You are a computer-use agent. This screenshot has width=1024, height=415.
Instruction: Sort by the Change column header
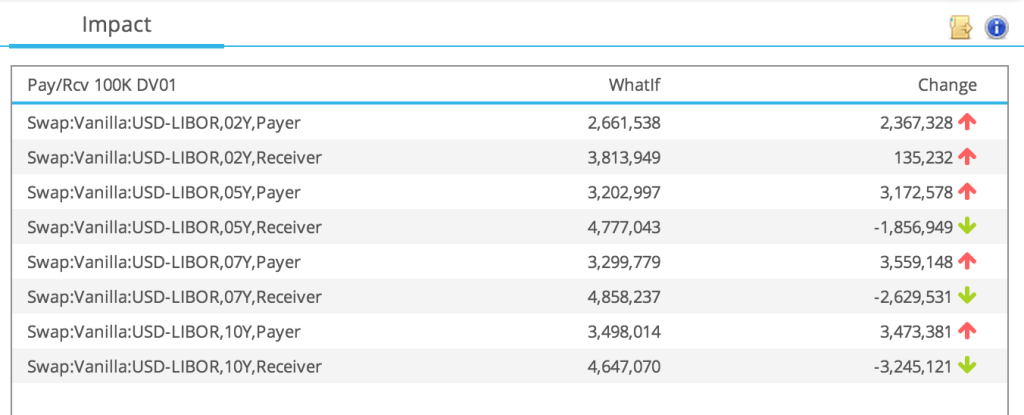[948, 86]
